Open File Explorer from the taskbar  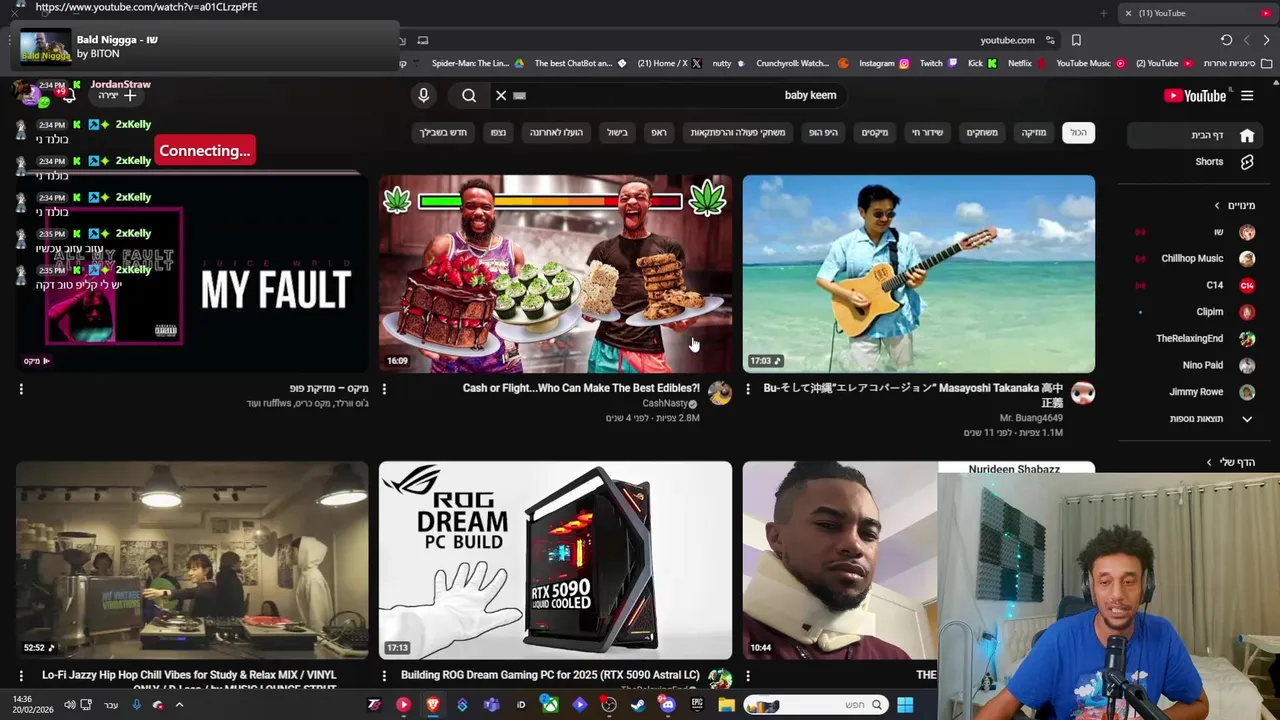[x=726, y=705]
